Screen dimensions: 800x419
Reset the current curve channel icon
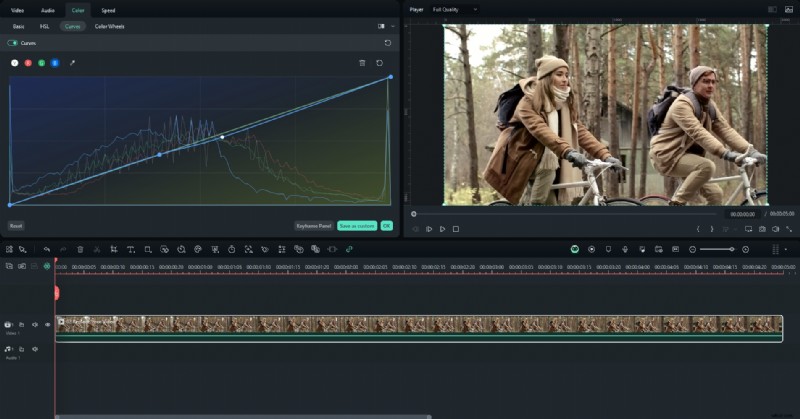pos(380,63)
